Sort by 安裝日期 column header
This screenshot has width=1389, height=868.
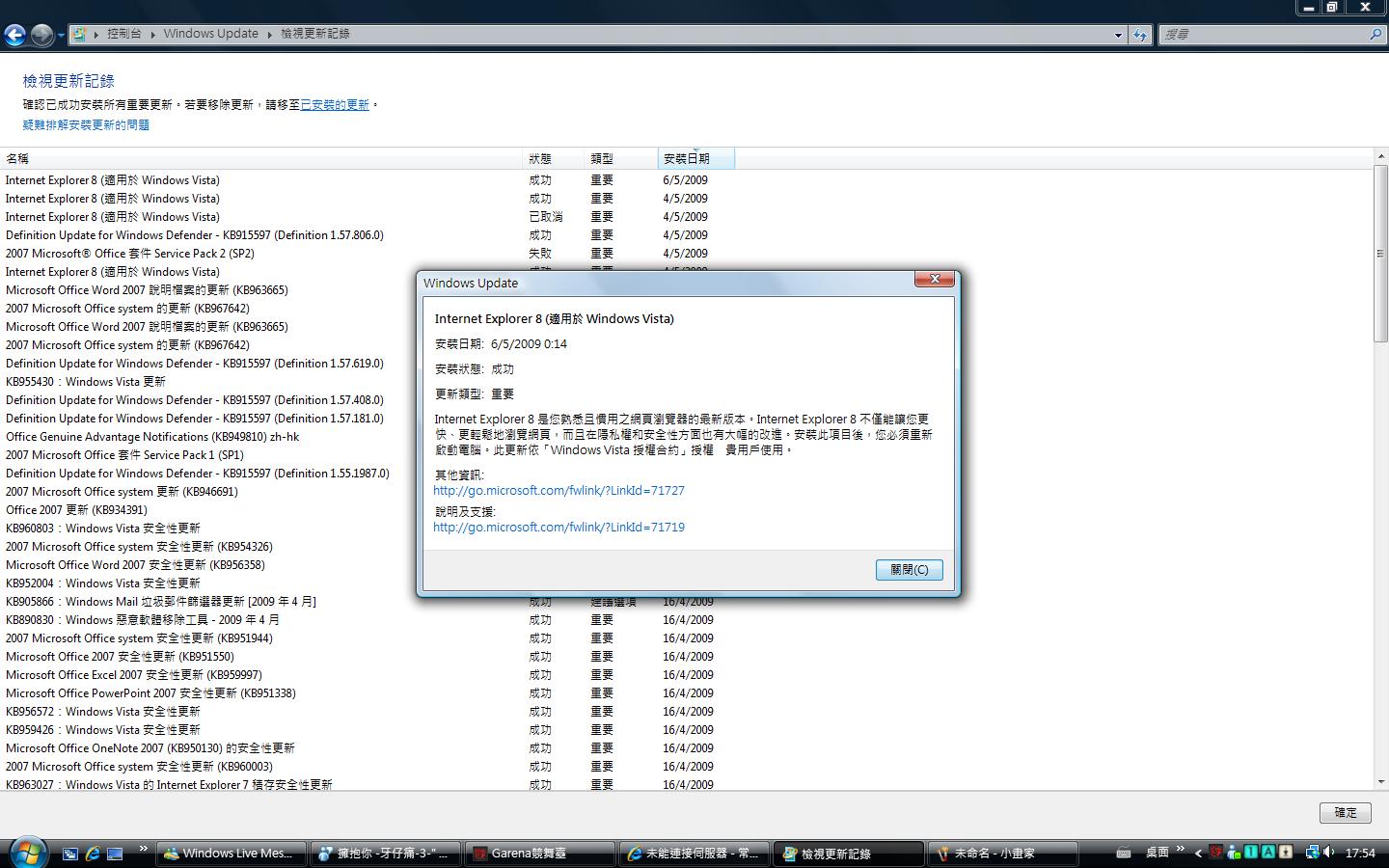pyautogui.click(x=696, y=158)
